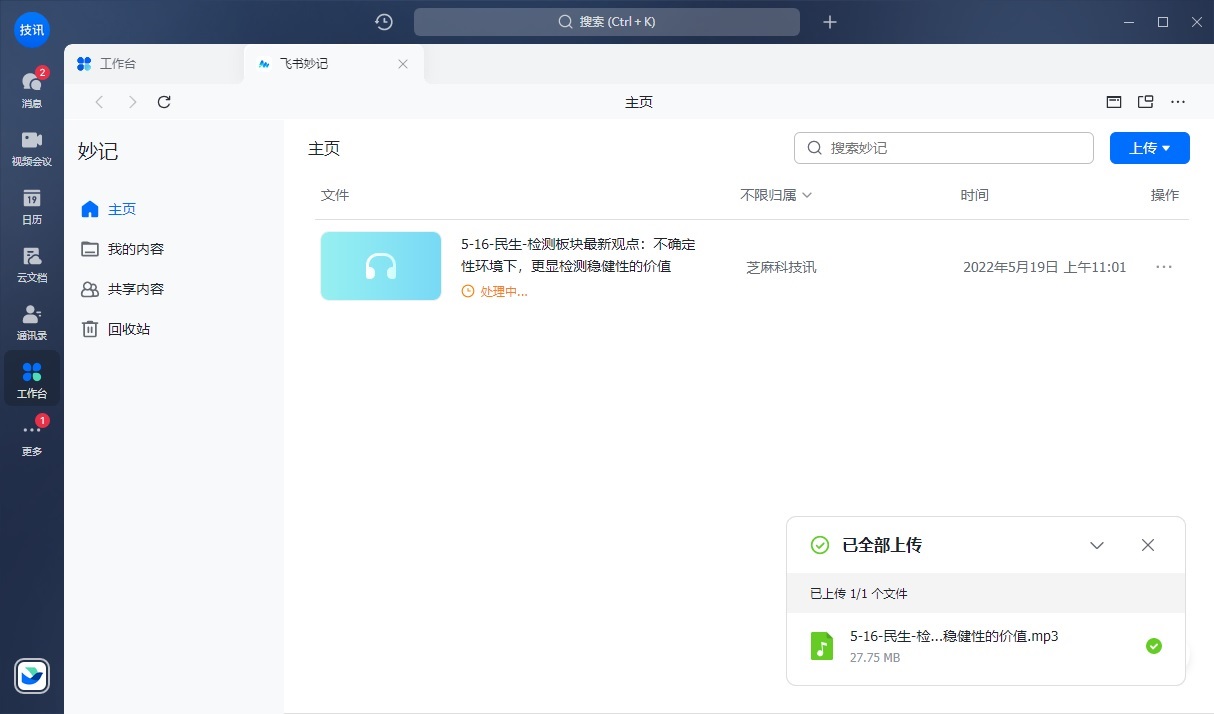Refresh the 飞书妙记 page
This screenshot has height=714, width=1214.
point(164,101)
